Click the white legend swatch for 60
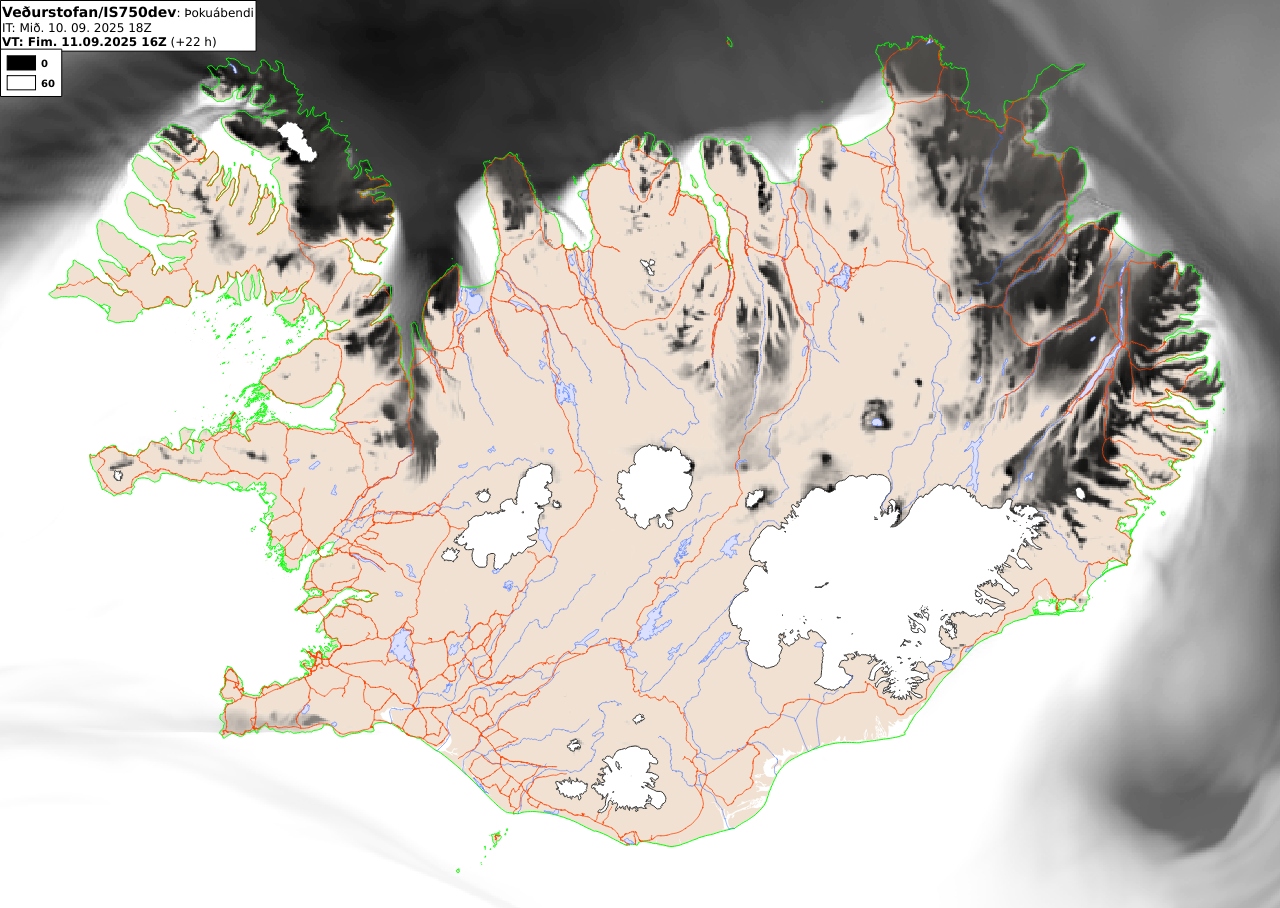Viewport: 1280px width, 908px height. (x=21, y=83)
